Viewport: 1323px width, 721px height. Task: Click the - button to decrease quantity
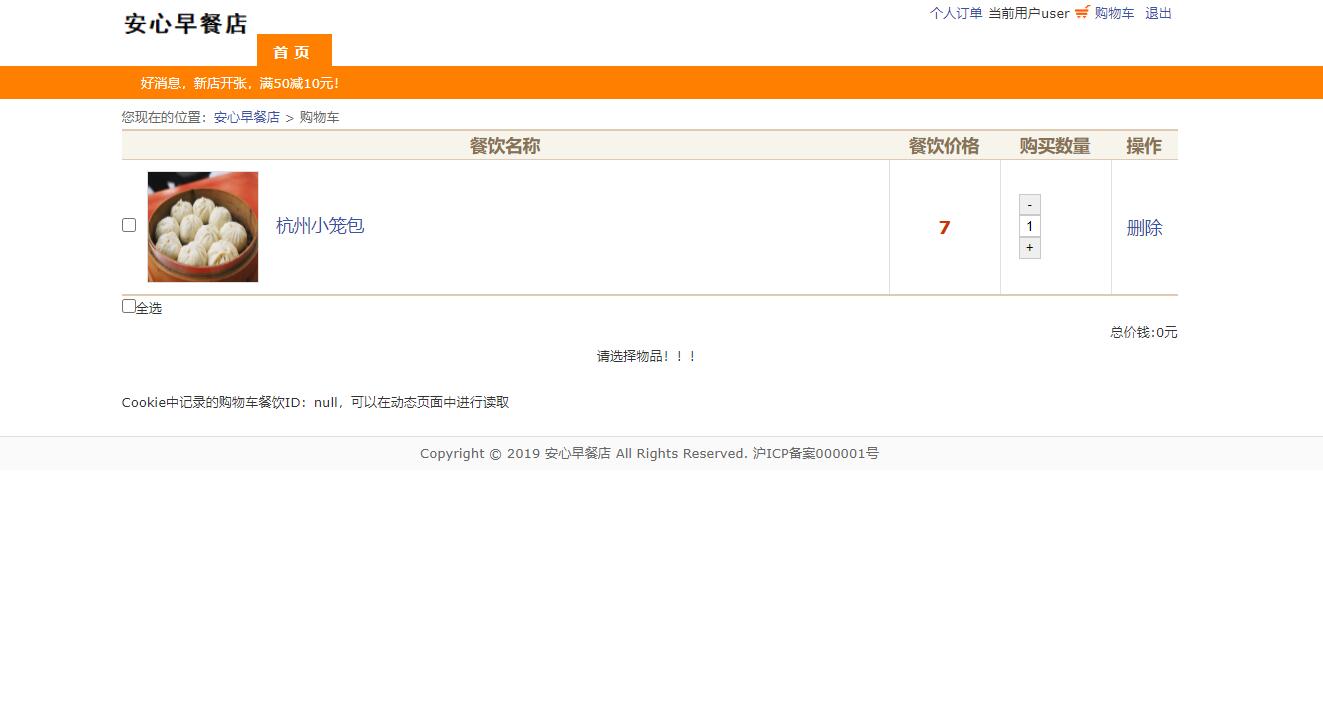coord(1029,204)
